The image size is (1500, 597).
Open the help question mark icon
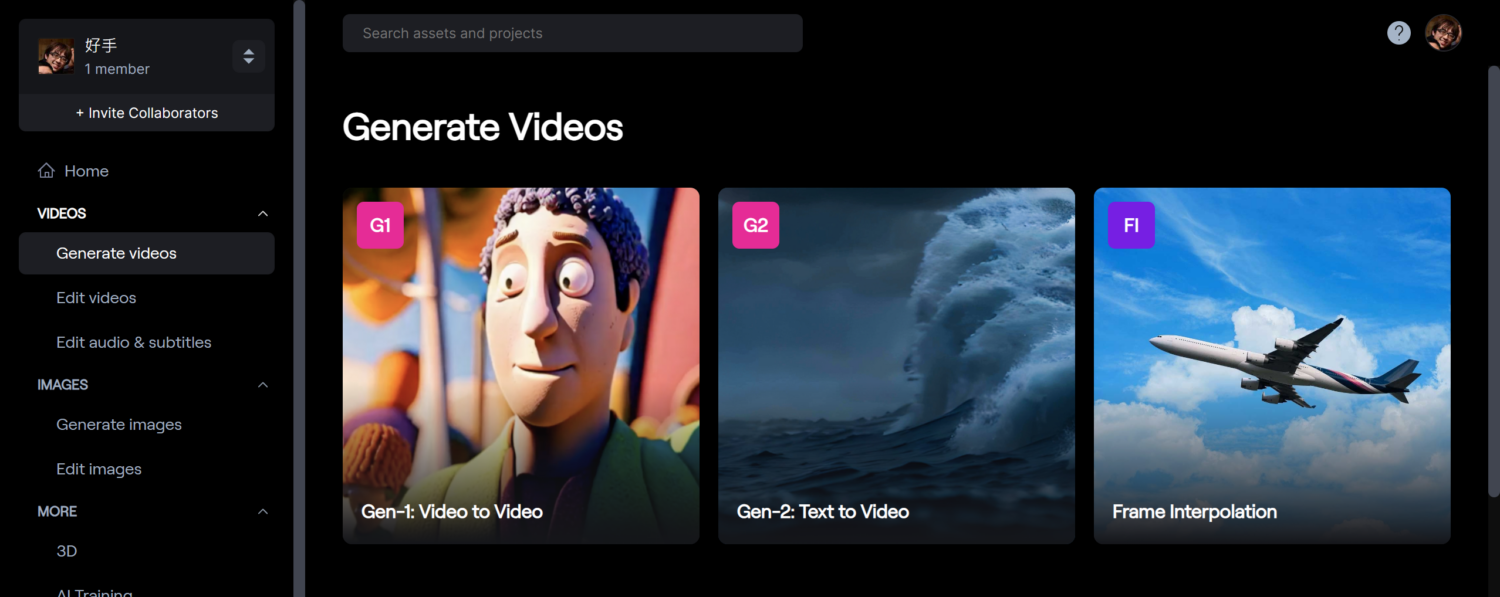pos(1399,33)
